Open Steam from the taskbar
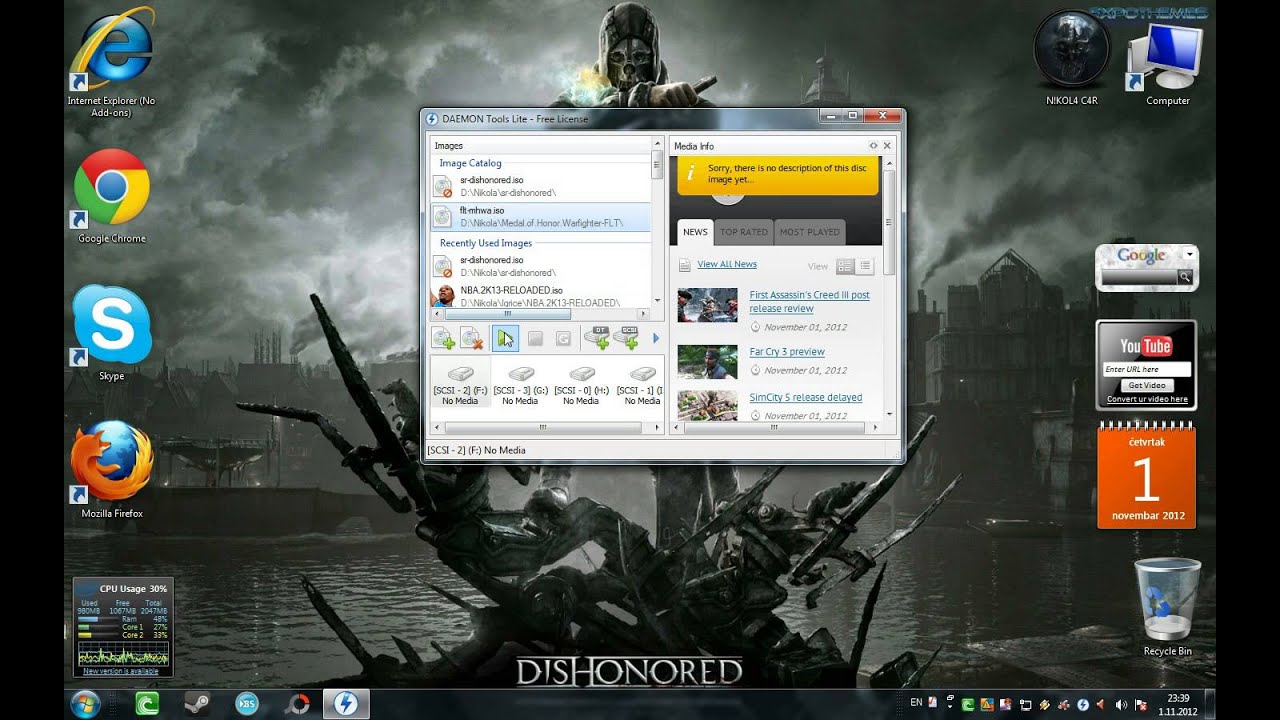Screen dimensions: 1280x720 click(x=197, y=704)
